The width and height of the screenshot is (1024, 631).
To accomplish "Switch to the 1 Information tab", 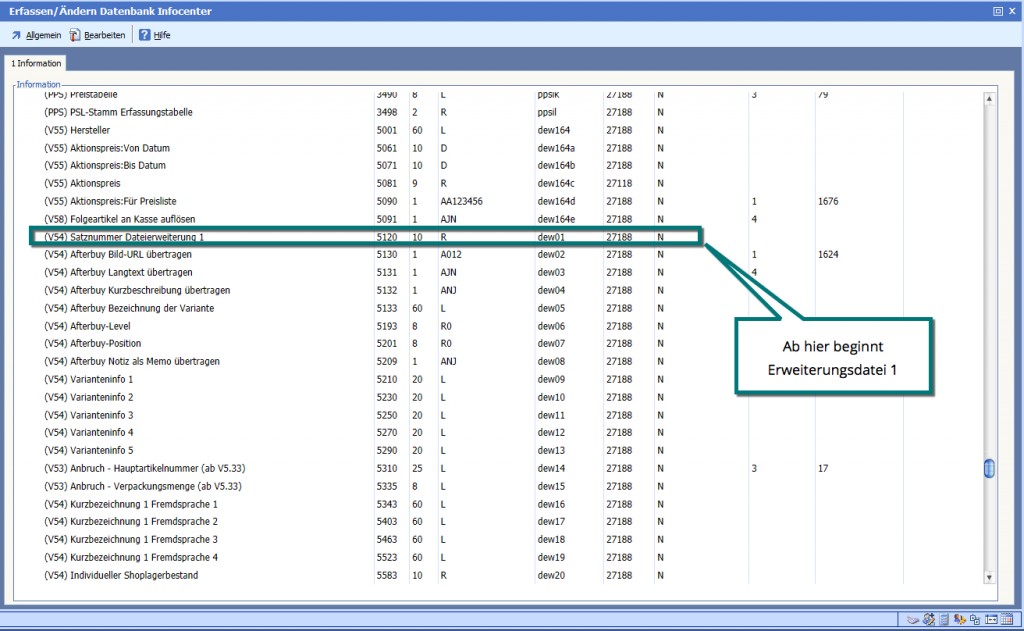I will pos(36,63).
